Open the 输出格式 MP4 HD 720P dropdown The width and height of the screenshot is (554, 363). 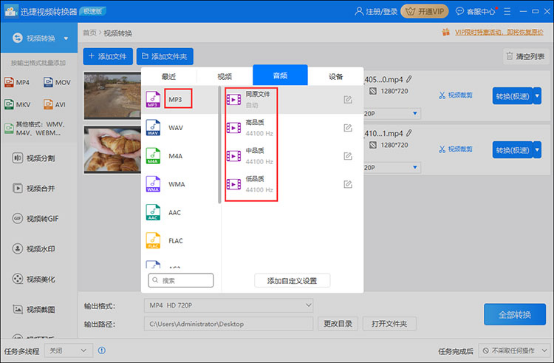(229, 305)
